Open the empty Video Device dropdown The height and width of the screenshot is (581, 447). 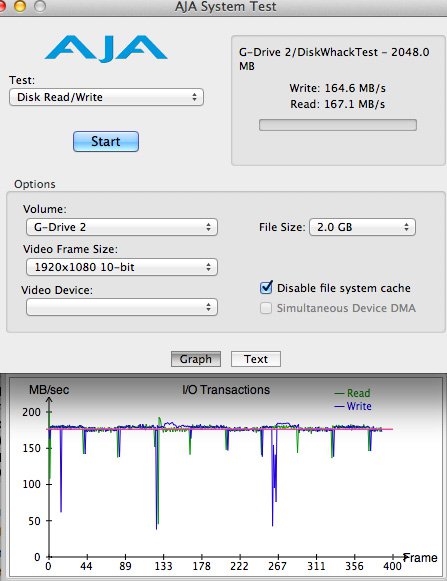[x=122, y=307]
